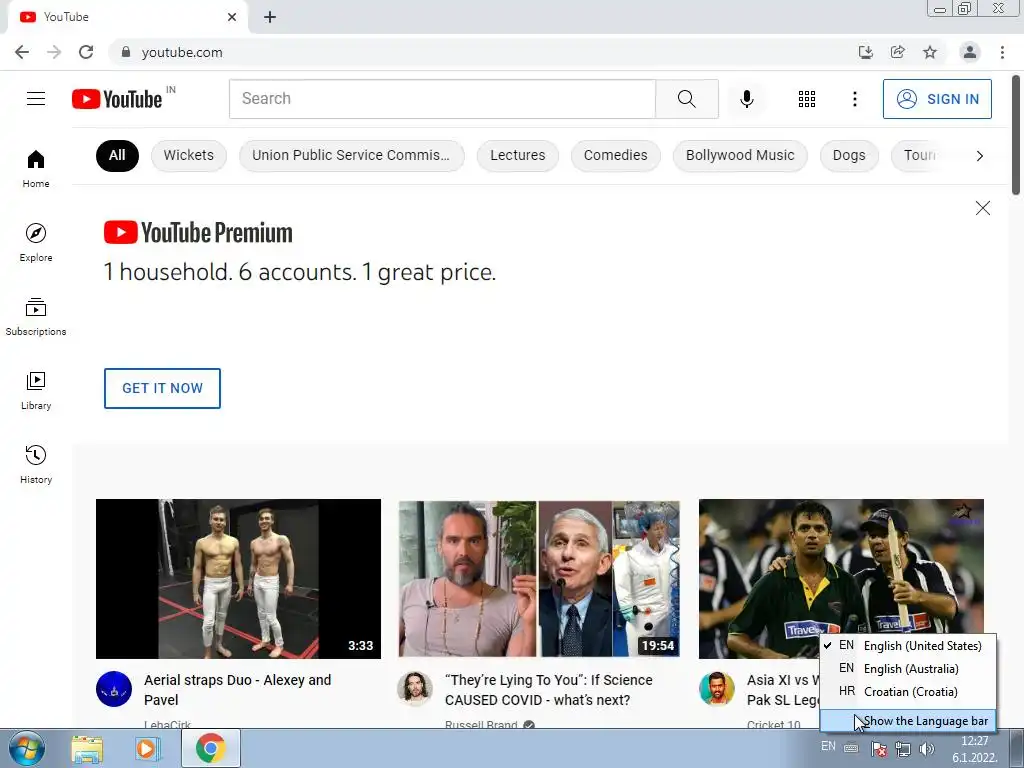Open LehaCirk channel avatar

coord(114,689)
